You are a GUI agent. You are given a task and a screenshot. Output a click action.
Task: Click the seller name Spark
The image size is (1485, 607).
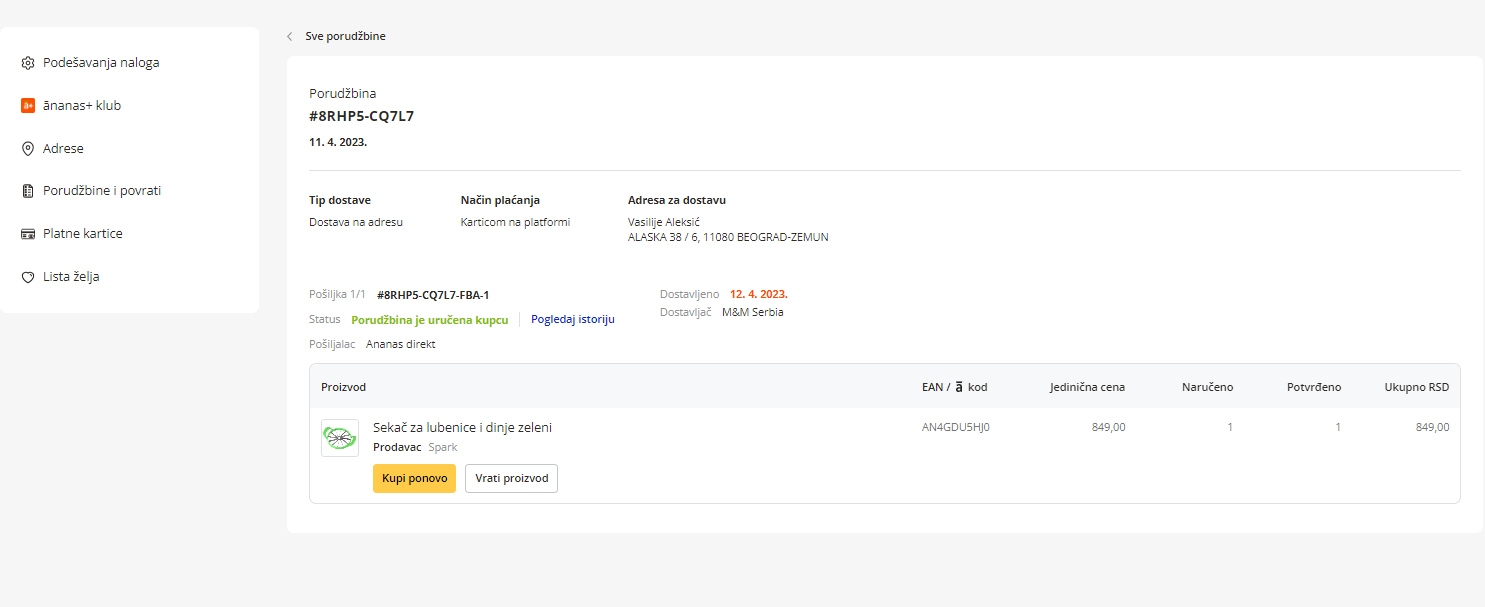(443, 448)
